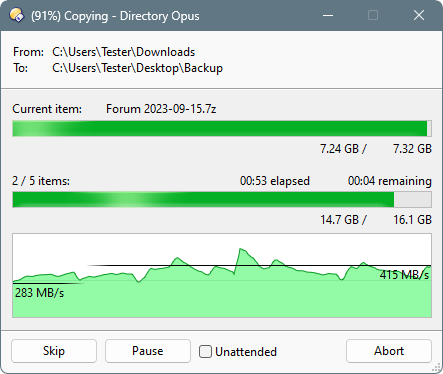Image resolution: width=443 pixels, height=374 pixels.
Task: Abort the copy operation
Action: [x=389, y=351]
